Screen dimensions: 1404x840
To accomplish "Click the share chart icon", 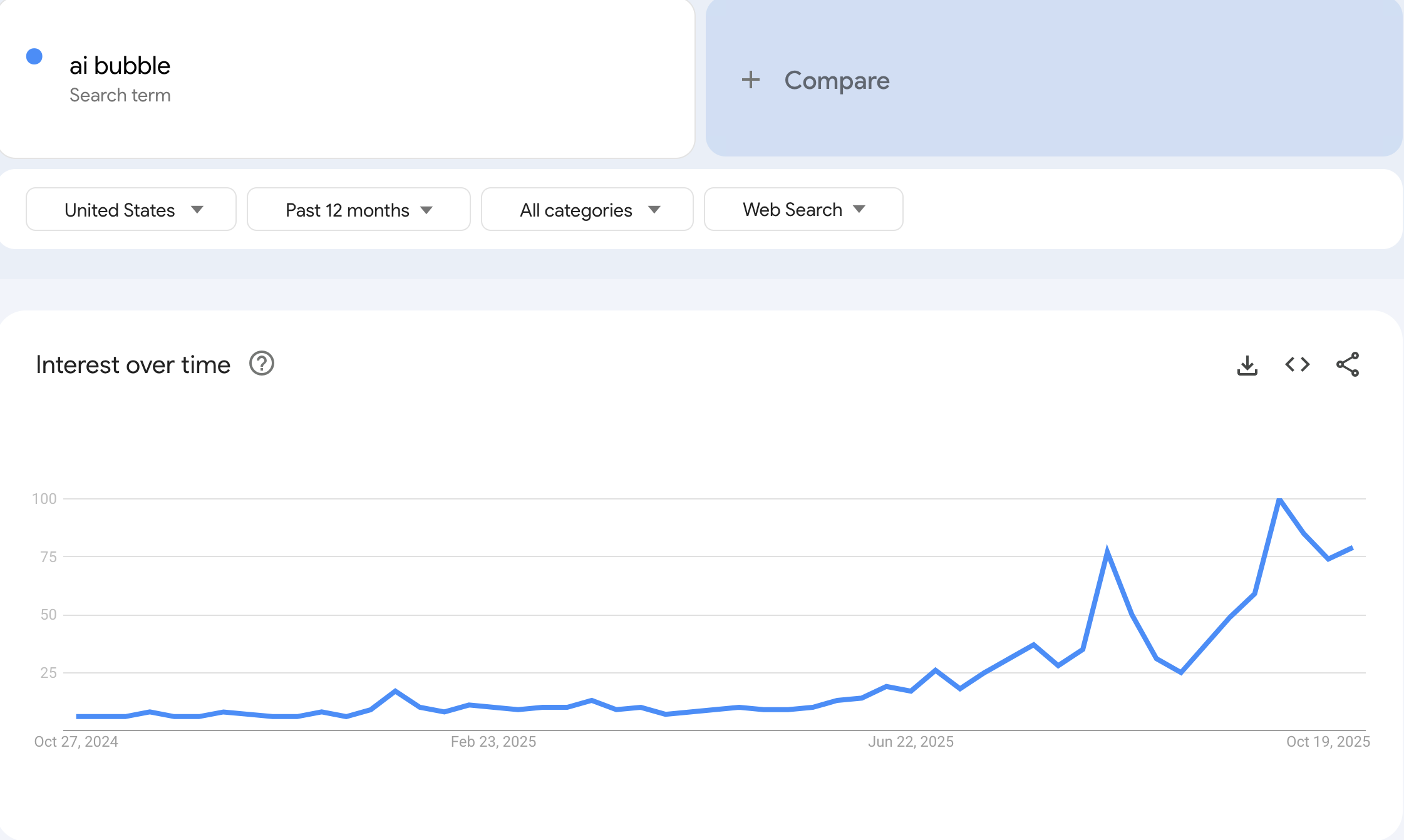I will click(x=1348, y=364).
